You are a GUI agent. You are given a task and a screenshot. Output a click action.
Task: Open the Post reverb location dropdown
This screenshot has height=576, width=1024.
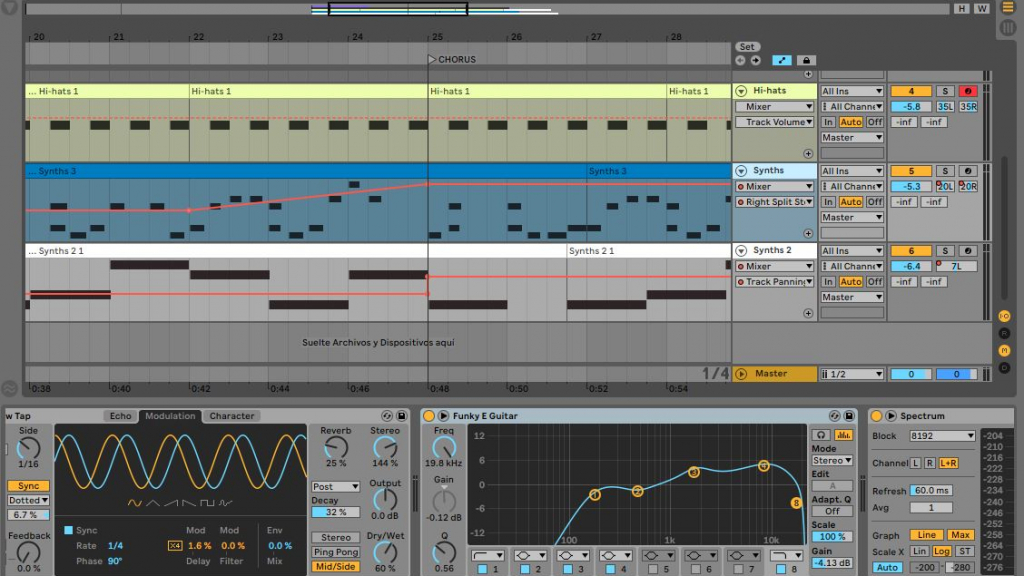click(336, 487)
